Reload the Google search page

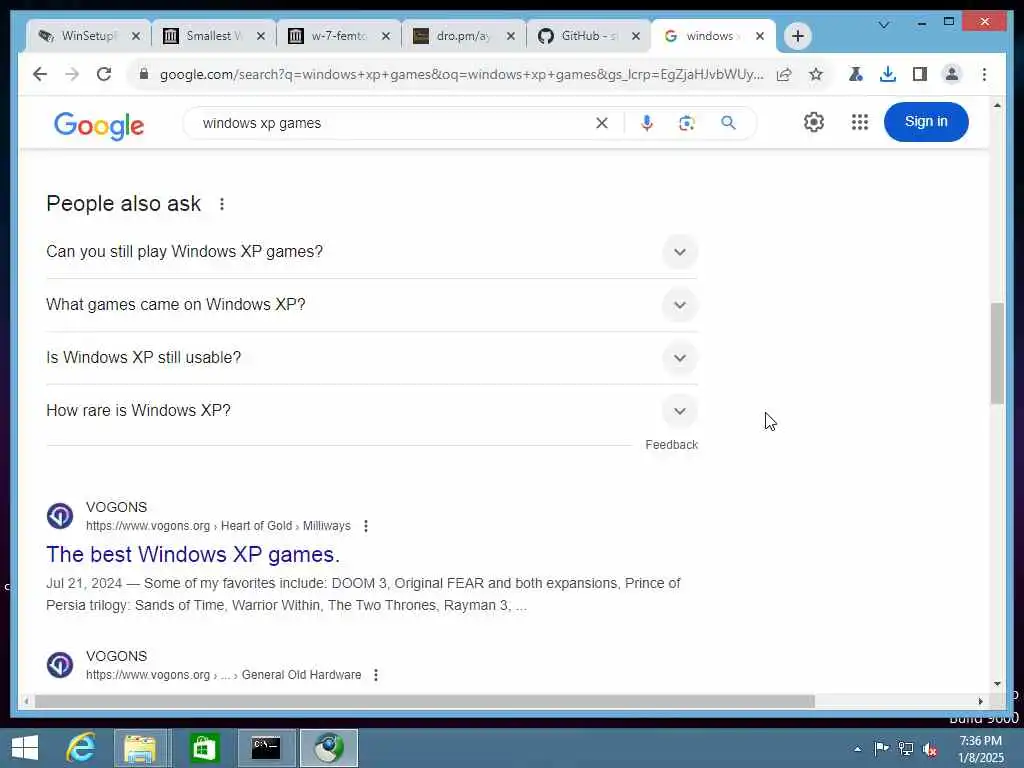[104, 74]
